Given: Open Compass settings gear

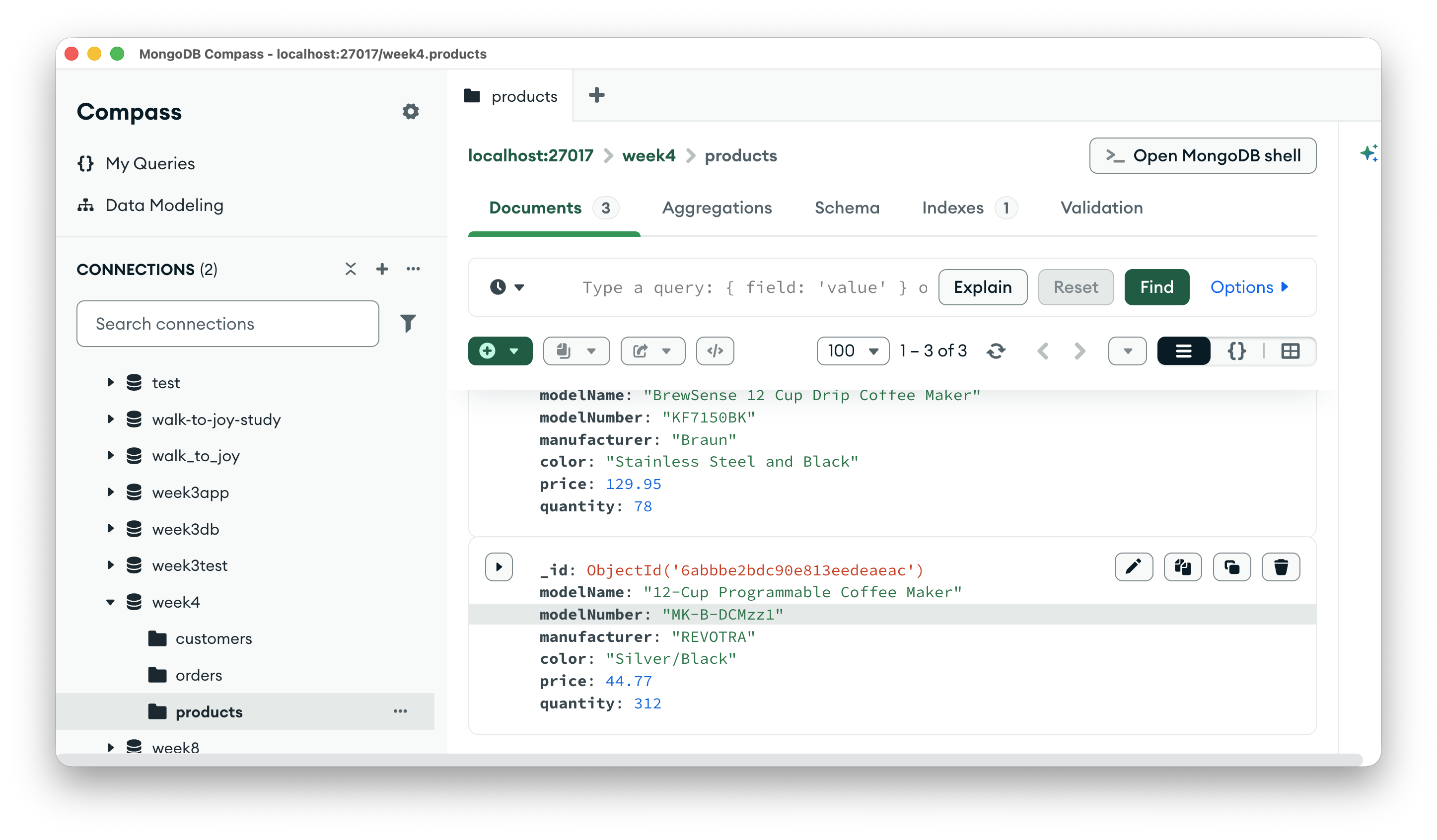Looking at the screenshot, I should (x=411, y=111).
